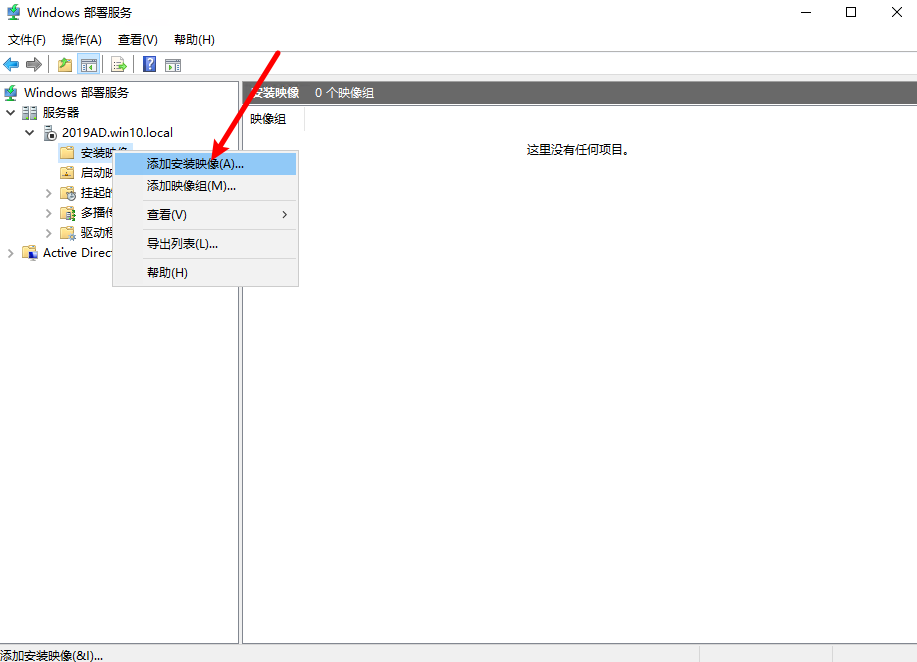
Task: Choose 添加安装映像(A)... from context menu
Action: pos(195,163)
